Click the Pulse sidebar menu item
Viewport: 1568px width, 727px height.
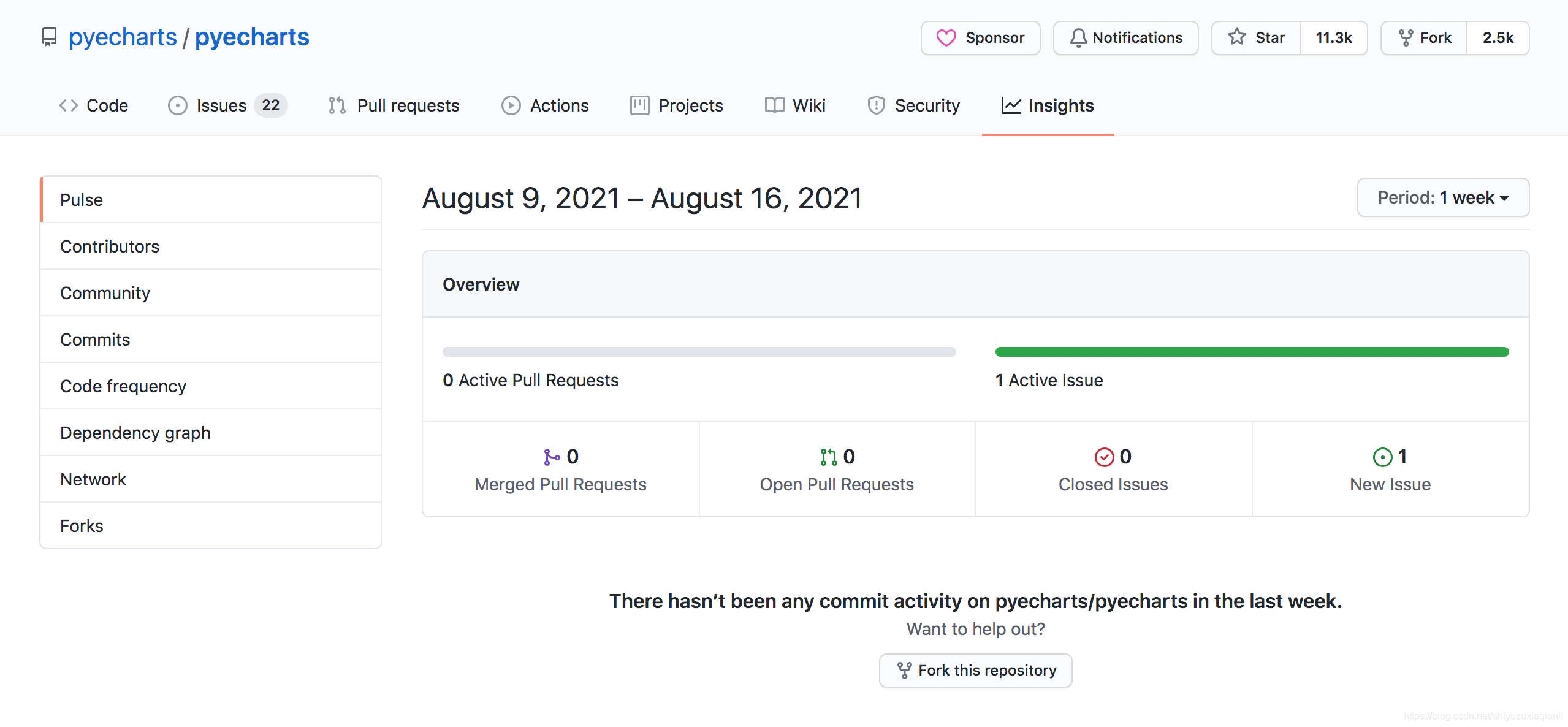coord(211,199)
